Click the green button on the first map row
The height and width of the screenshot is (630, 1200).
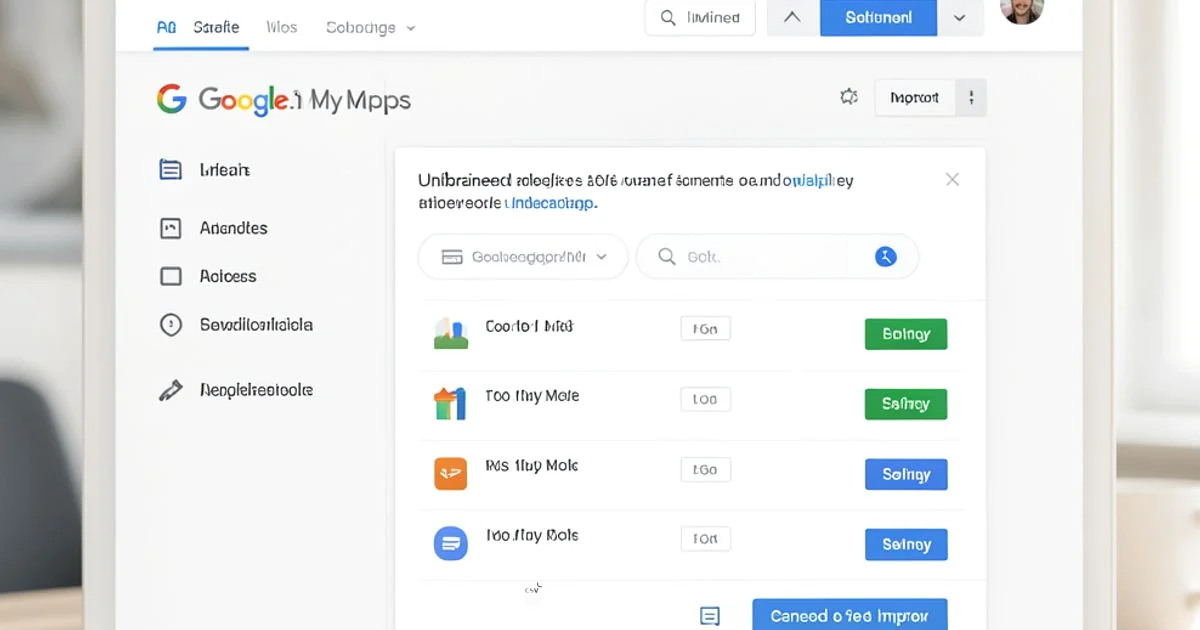905,333
